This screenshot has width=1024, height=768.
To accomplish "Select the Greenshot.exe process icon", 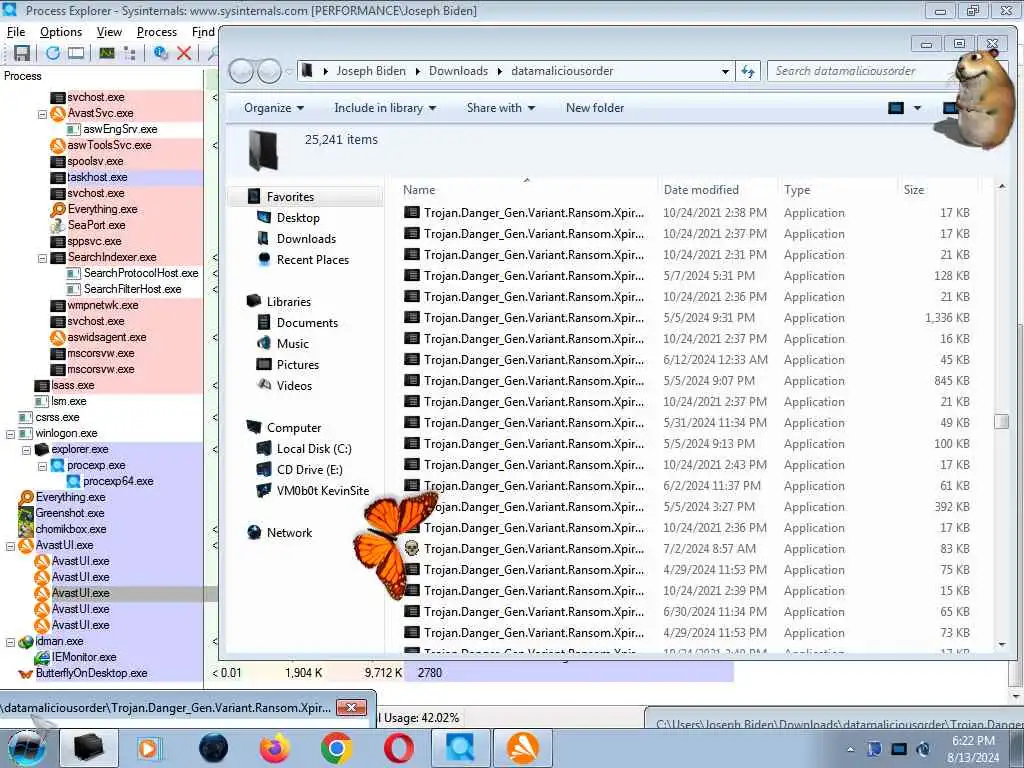I will (x=26, y=513).
